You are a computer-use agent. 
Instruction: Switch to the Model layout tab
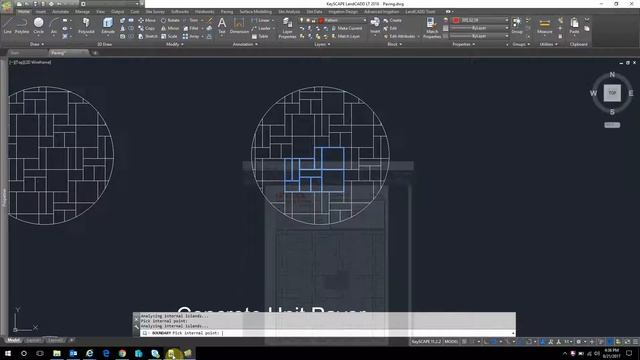13,340
